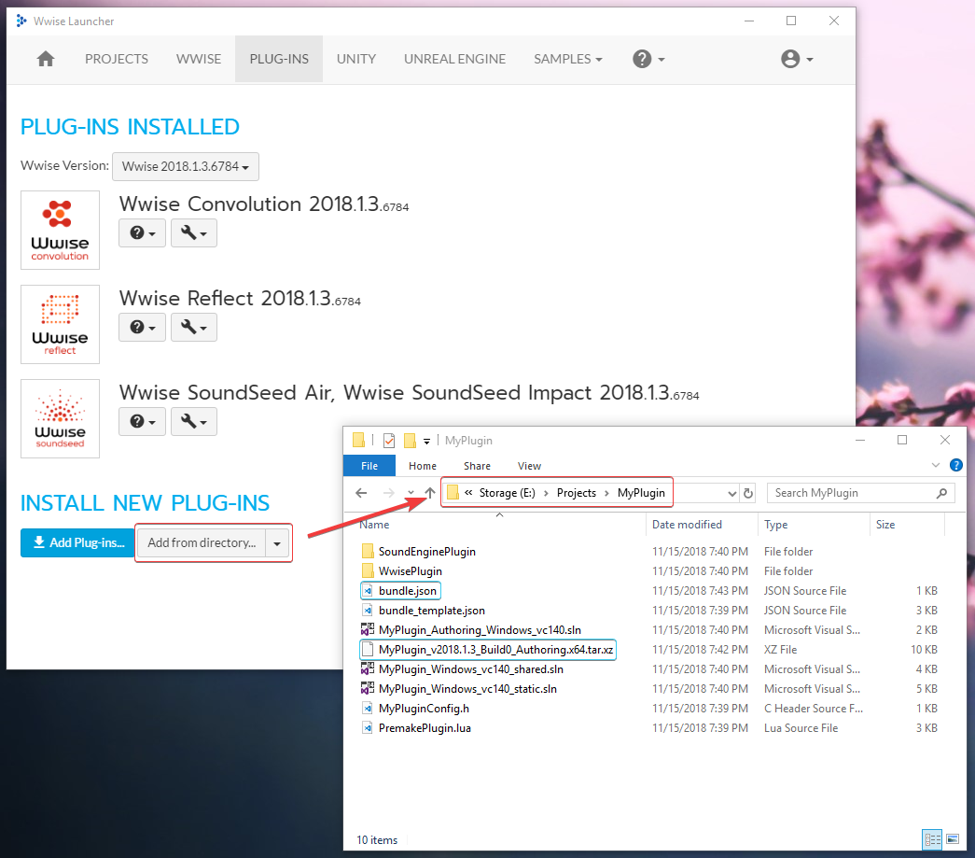Open recent locations dropdown in Explorer
Viewport: 975px width, 858px height.
[x=410, y=493]
